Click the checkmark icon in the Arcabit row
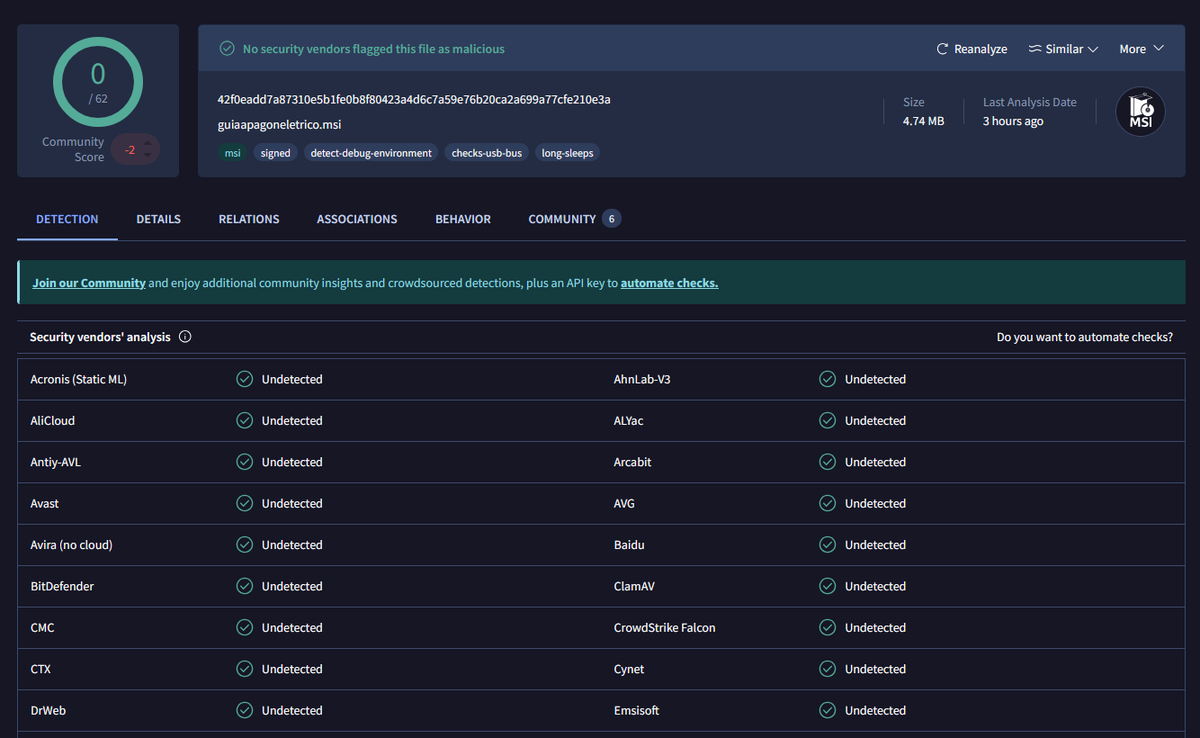This screenshot has width=1200, height=738. click(827, 462)
